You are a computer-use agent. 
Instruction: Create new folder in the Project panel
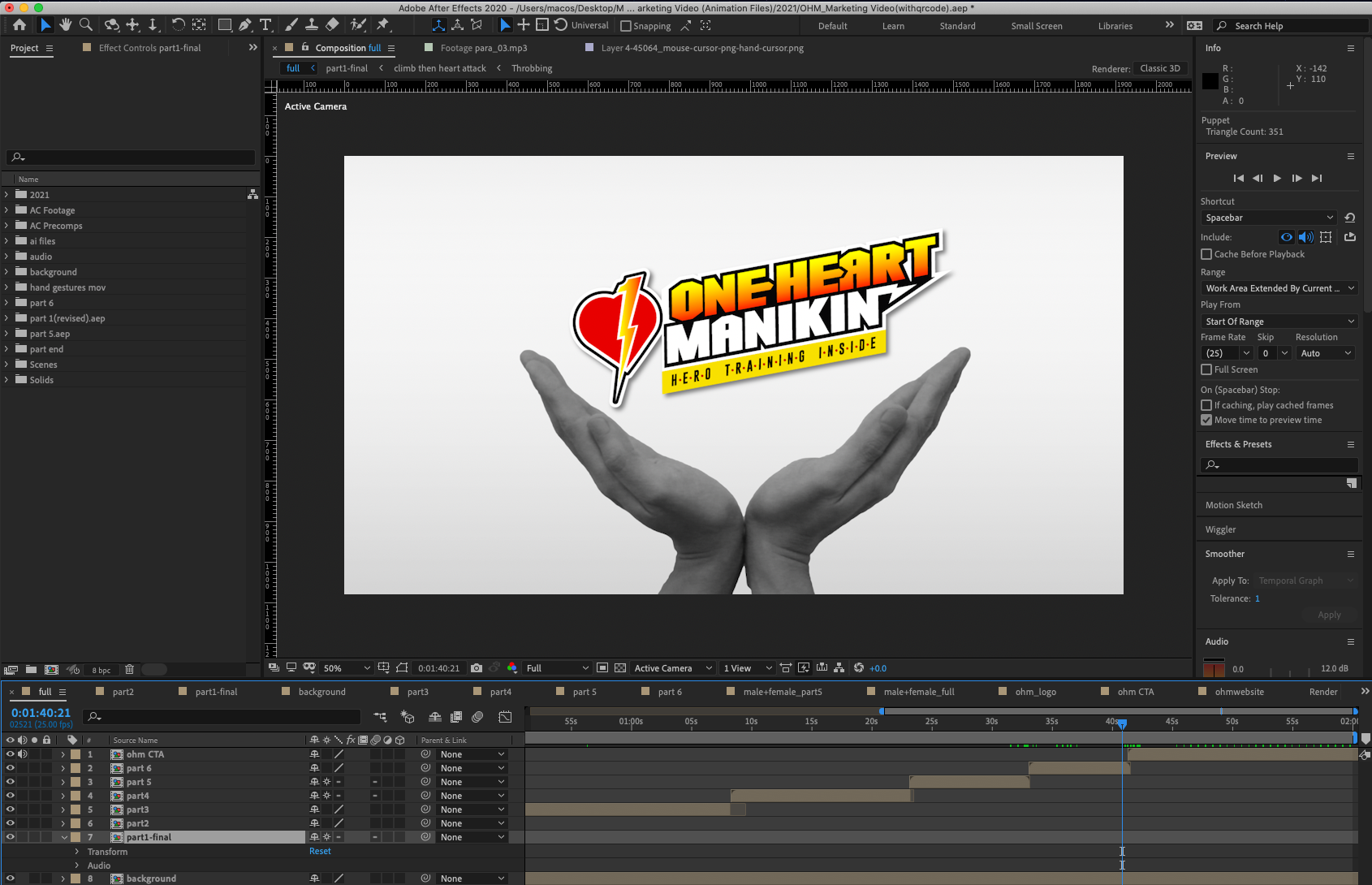pyautogui.click(x=31, y=670)
